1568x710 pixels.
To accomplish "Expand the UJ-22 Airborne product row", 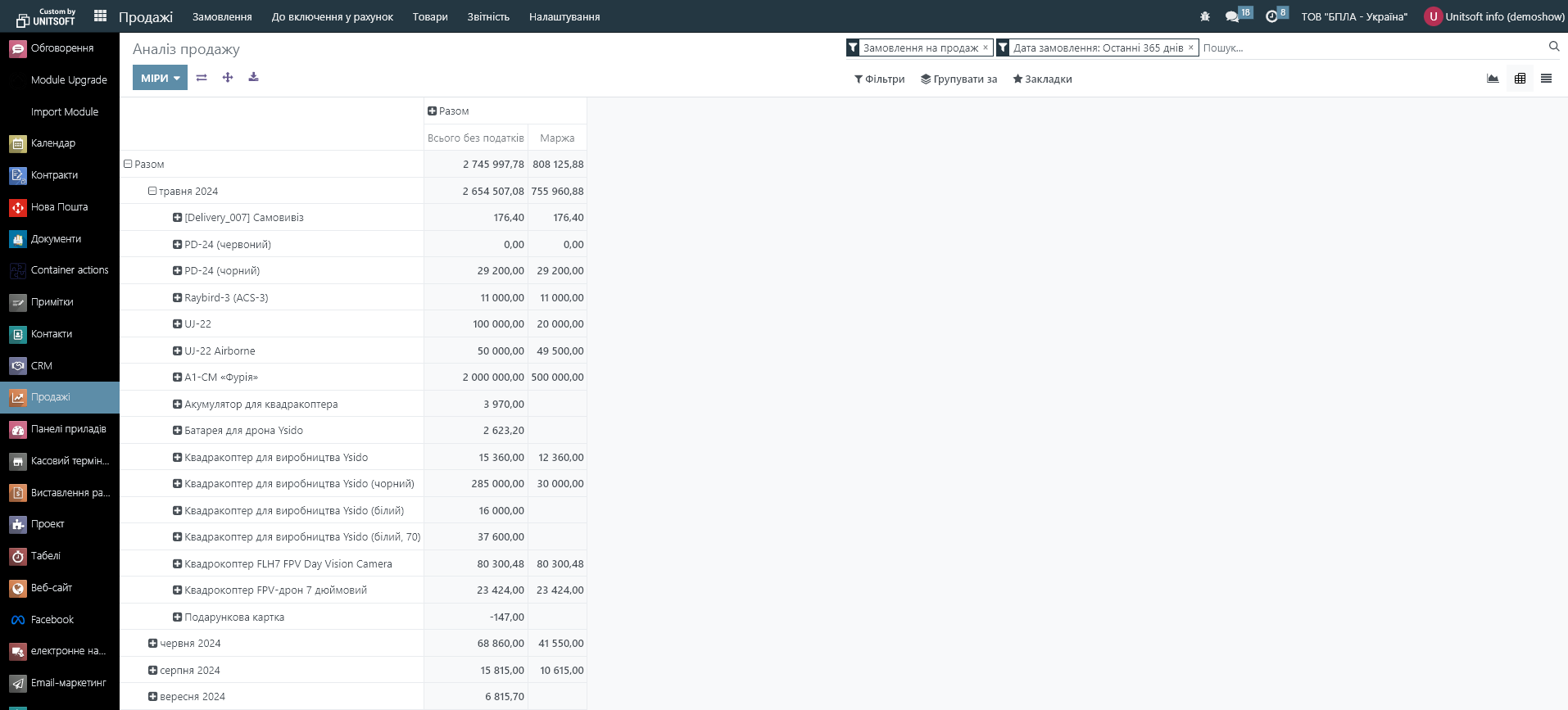I will tap(177, 351).
